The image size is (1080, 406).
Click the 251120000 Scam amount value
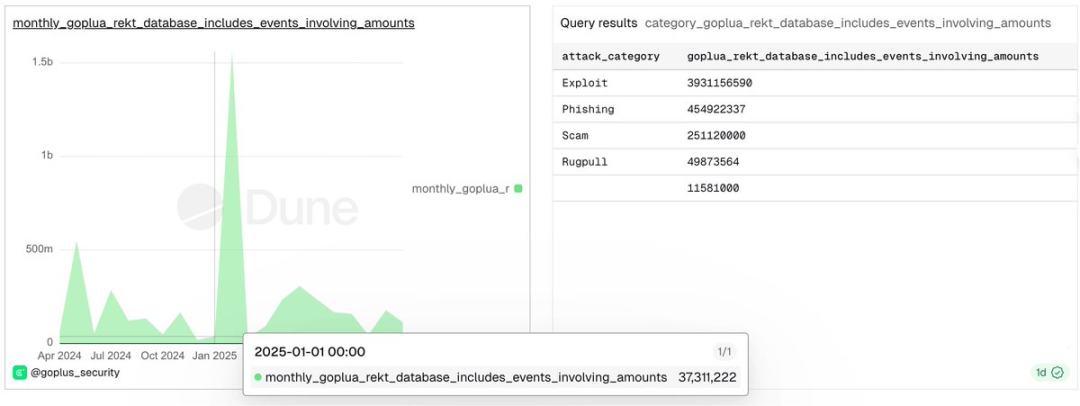716,135
